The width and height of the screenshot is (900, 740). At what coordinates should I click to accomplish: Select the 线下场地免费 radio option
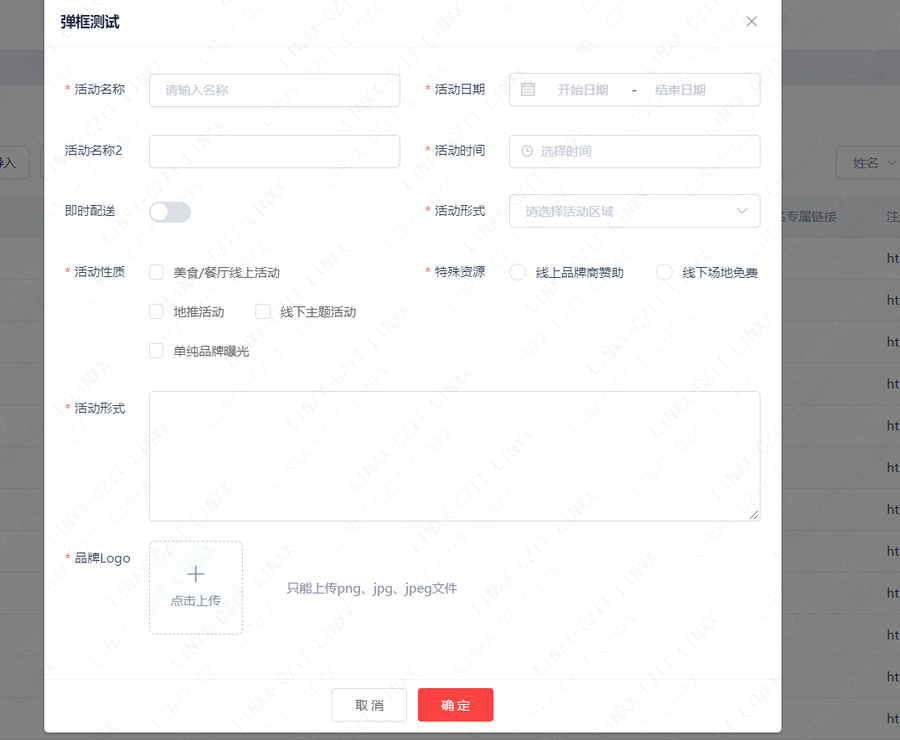tap(664, 271)
